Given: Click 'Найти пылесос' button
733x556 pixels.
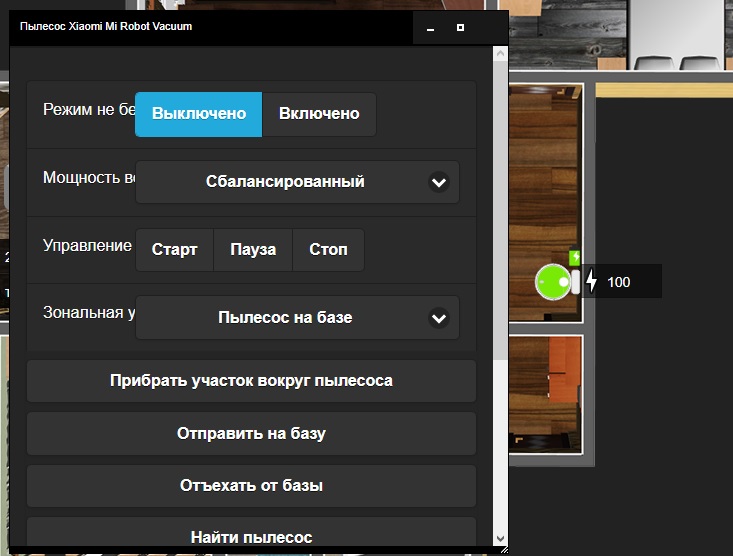Looking at the screenshot, I should point(252,533).
